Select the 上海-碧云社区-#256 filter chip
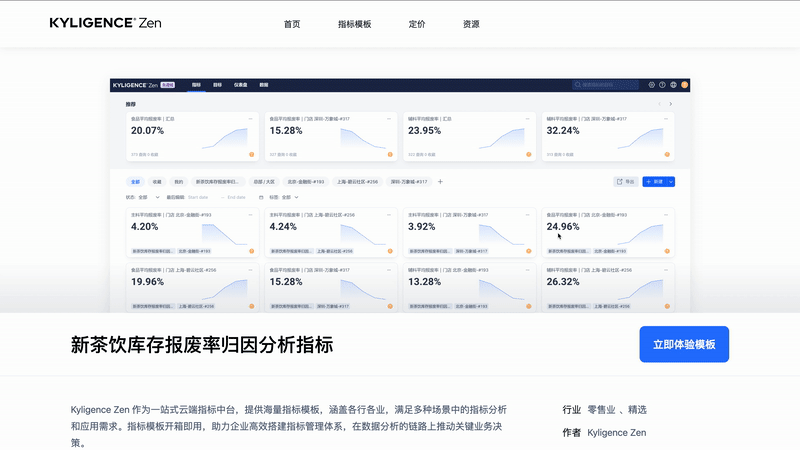Screen dimensions: 800x450 [x=357, y=182]
